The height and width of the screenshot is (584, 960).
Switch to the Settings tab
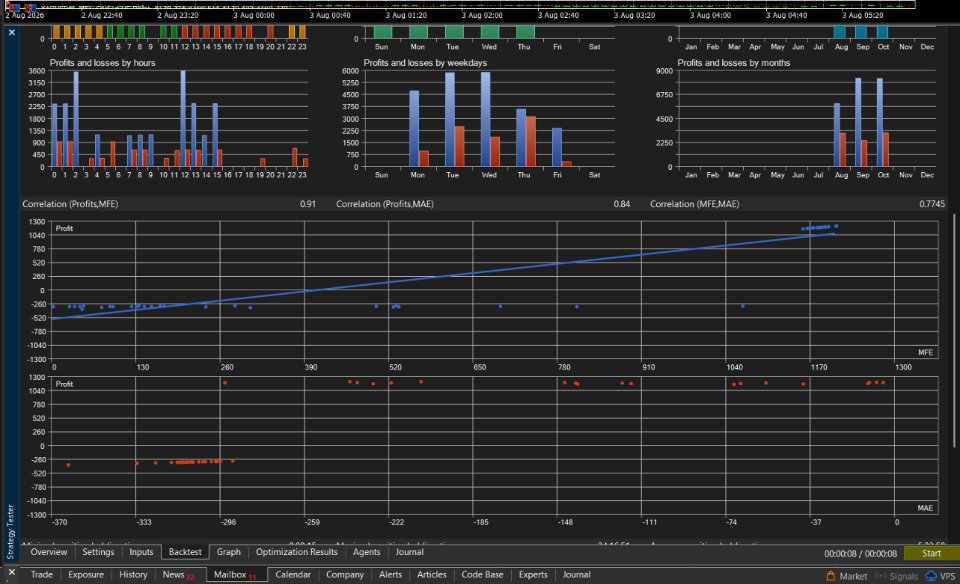tap(98, 552)
